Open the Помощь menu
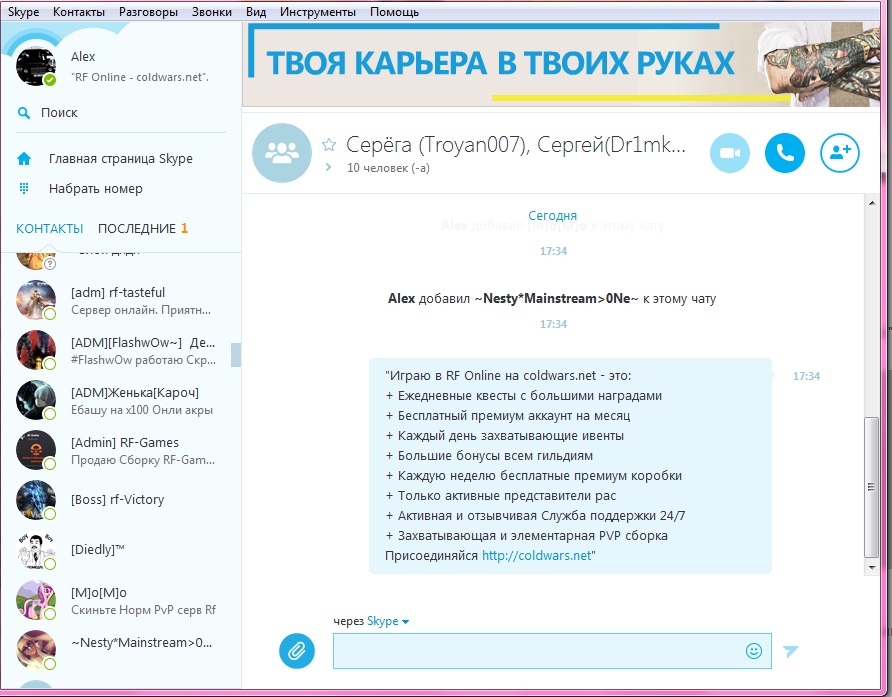Image resolution: width=892 pixels, height=697 pixels. coord(394,12)
